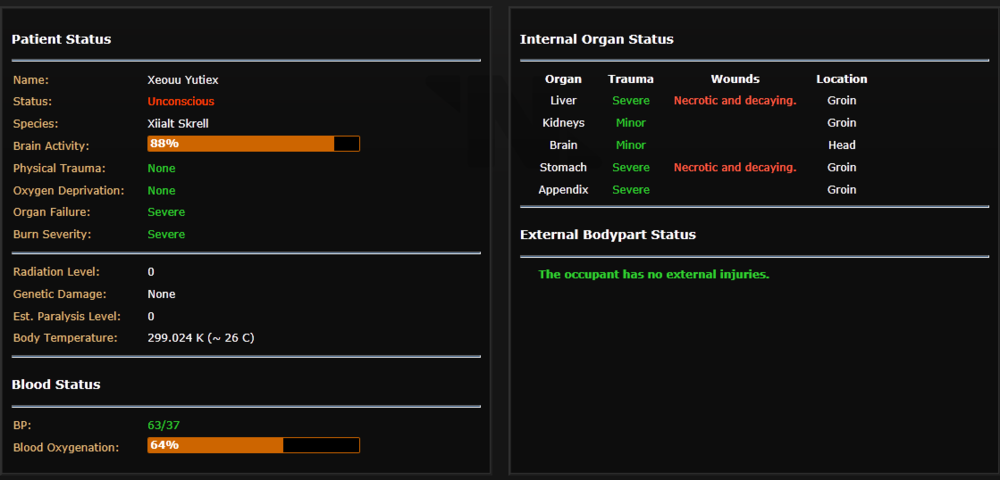The width and height of the screenshot is (1000, 480).
Task: Click the Organ column header
Action: (x=563, y=79)
